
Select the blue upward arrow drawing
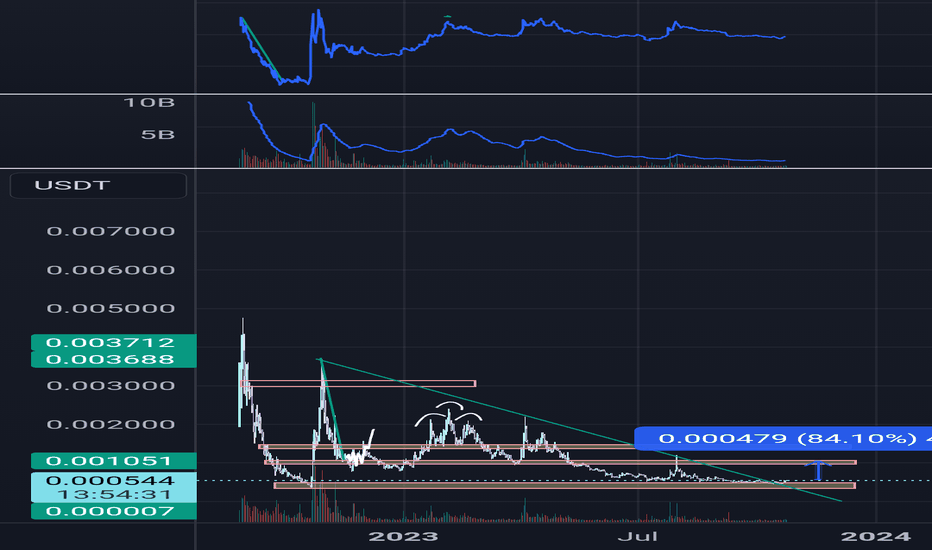tap(818, 470)
